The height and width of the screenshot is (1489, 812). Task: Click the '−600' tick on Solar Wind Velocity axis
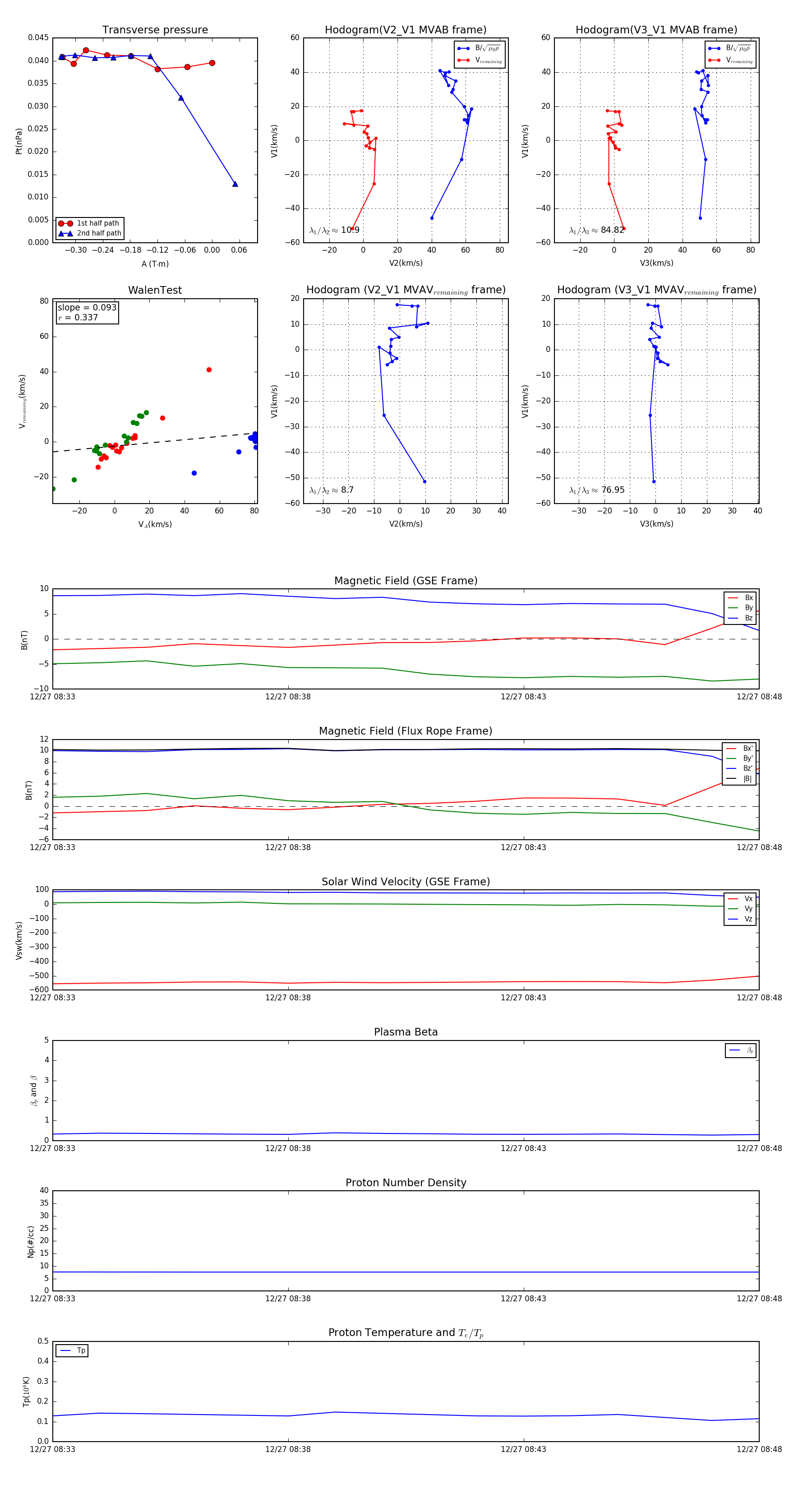tap(38, 990)
